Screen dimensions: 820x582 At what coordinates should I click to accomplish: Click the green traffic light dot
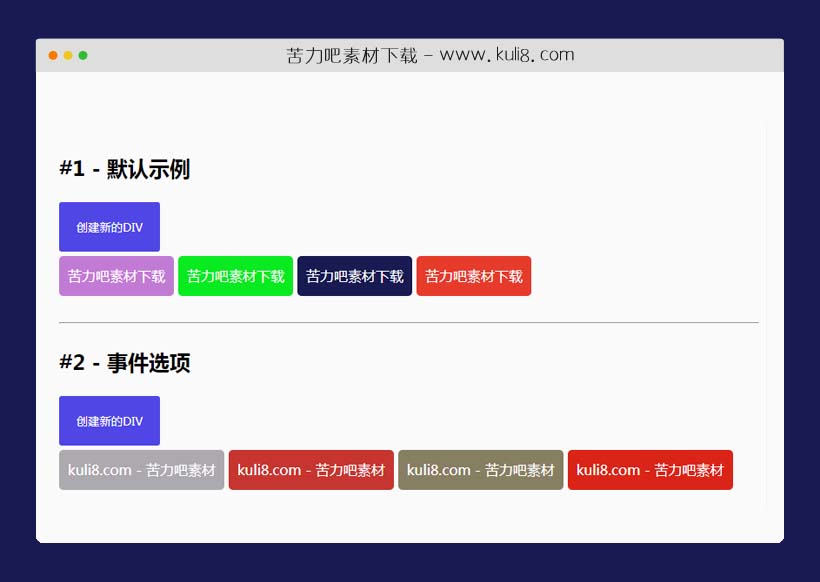point(83,56)
